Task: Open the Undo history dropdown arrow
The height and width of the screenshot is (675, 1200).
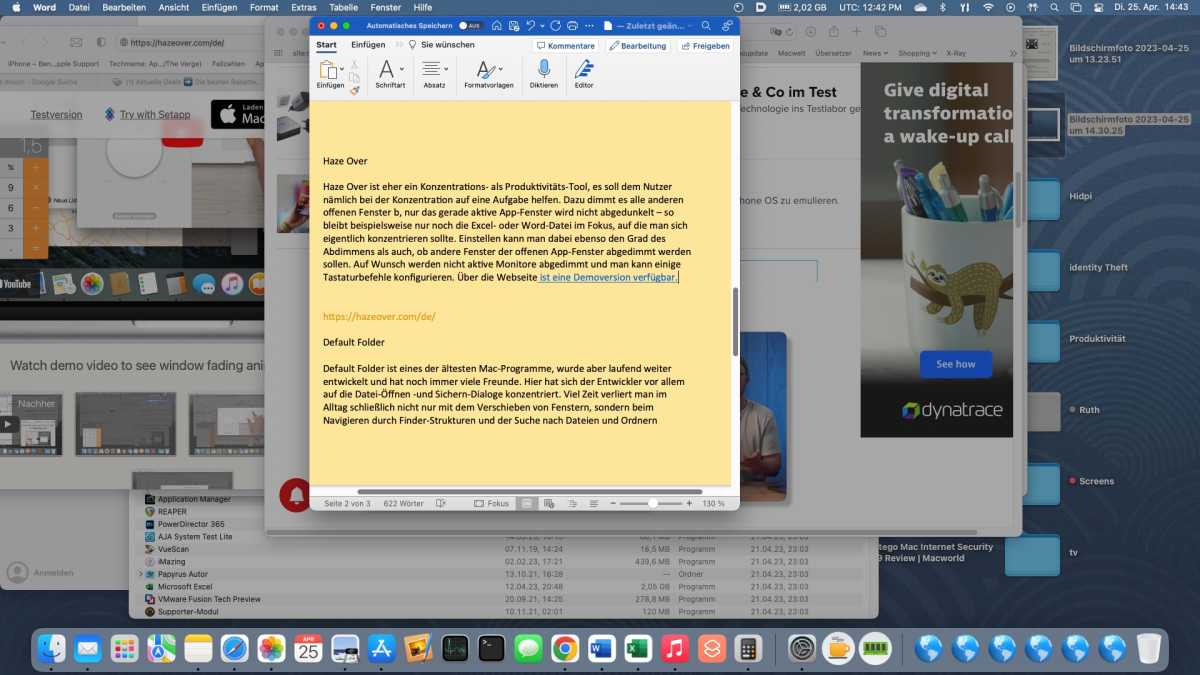Action: coord(542,25)
